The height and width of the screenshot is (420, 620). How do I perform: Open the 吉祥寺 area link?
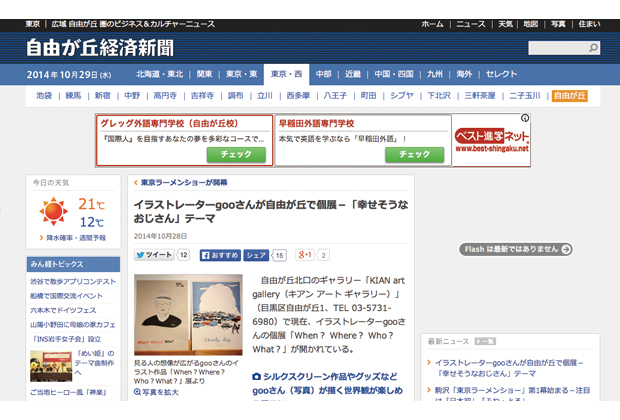click(202, 96)
